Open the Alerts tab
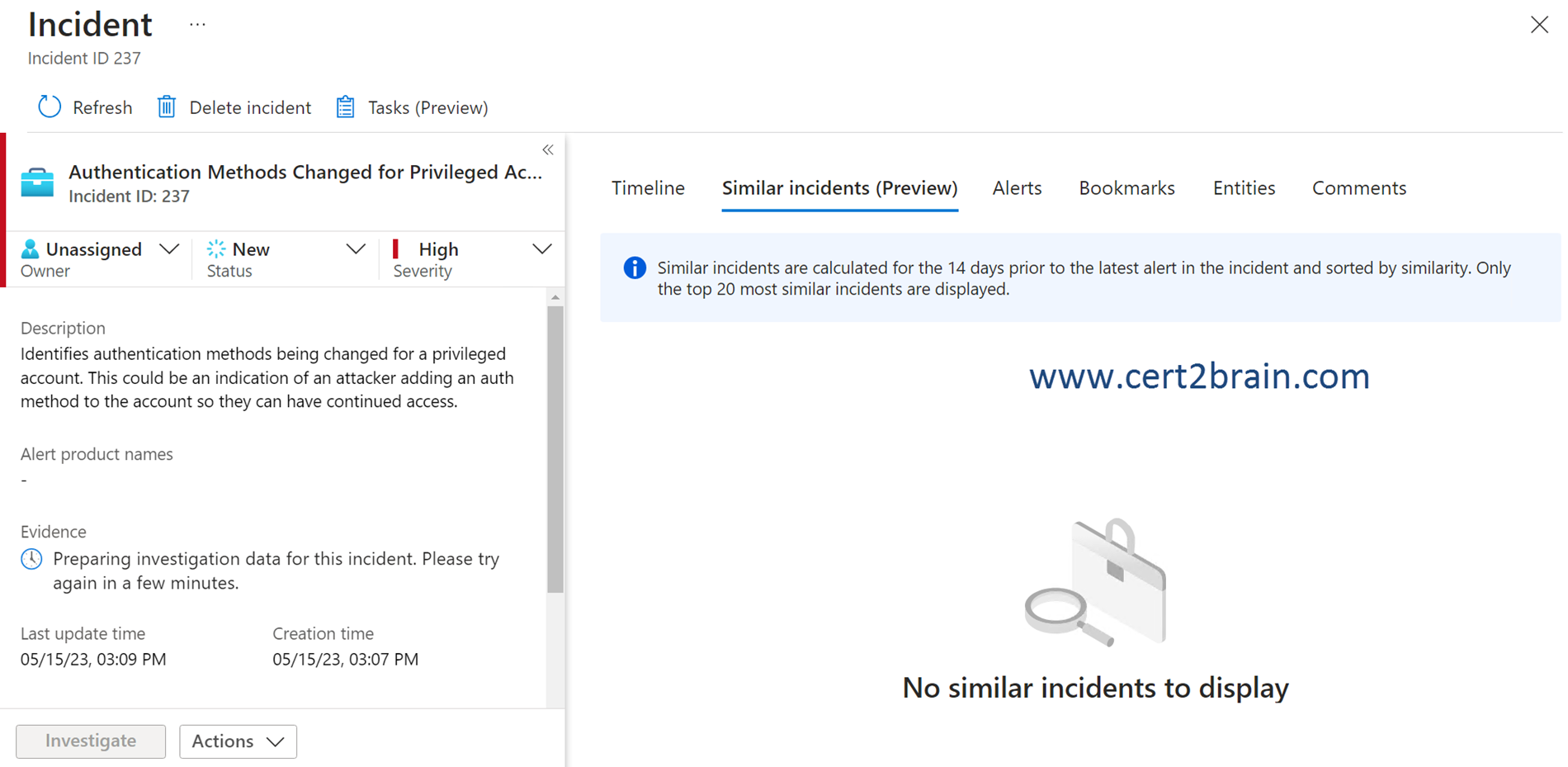 click(x=1017, y=188)
